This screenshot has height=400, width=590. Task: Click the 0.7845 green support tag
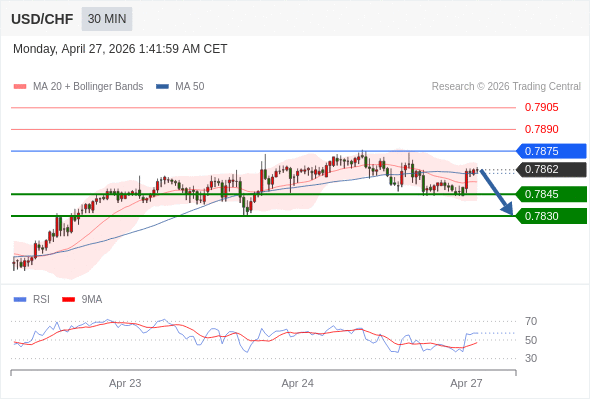pyautogui.click(x=551, y=194)
